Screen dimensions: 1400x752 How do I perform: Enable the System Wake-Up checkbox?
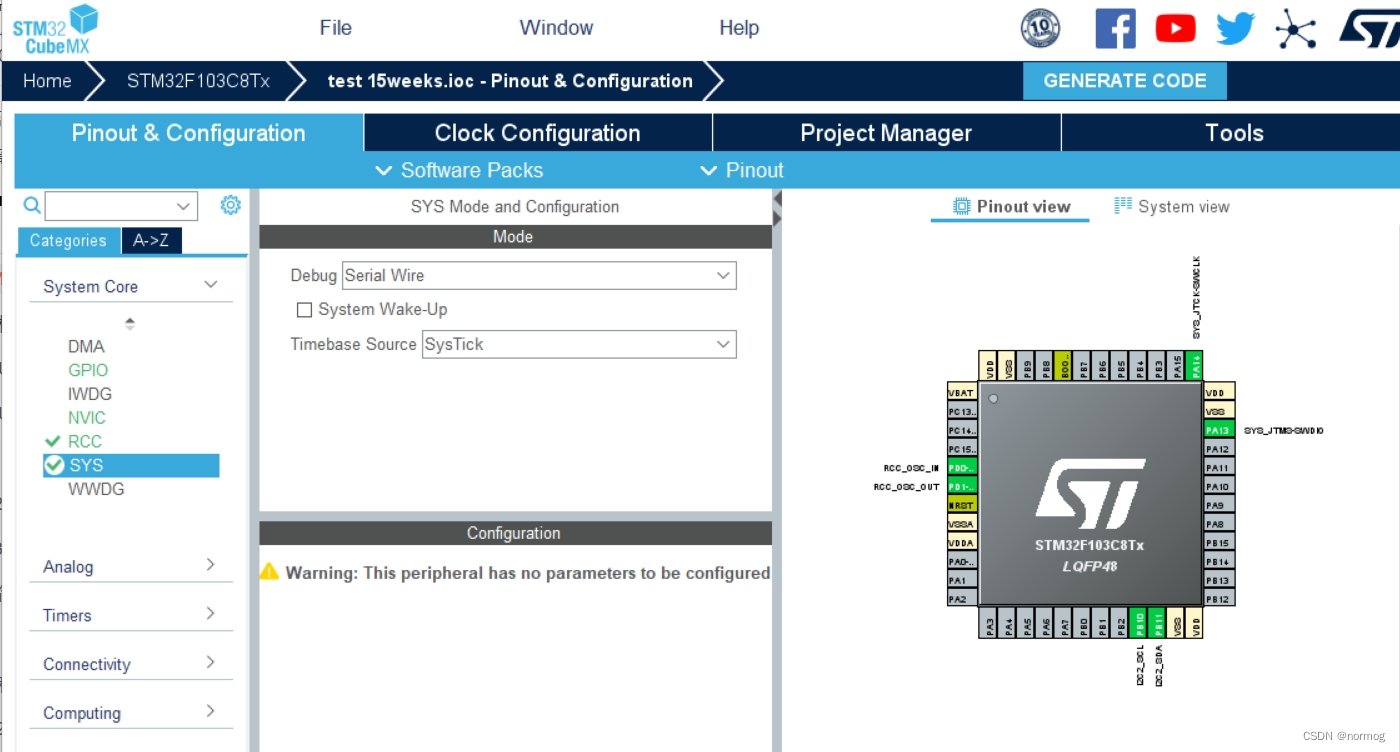(305, 310)
